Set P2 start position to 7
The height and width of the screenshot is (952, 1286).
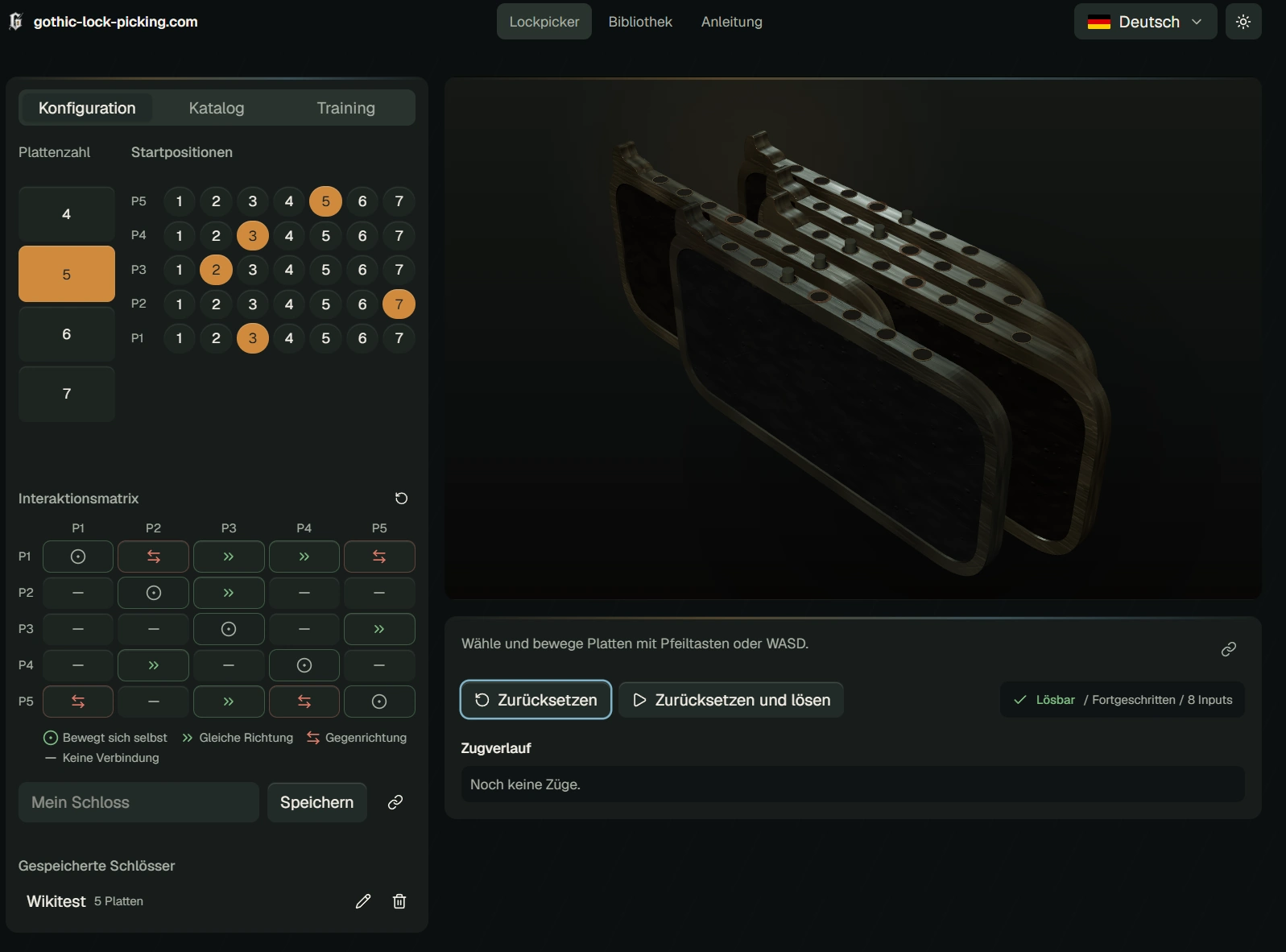coord(399,304)
